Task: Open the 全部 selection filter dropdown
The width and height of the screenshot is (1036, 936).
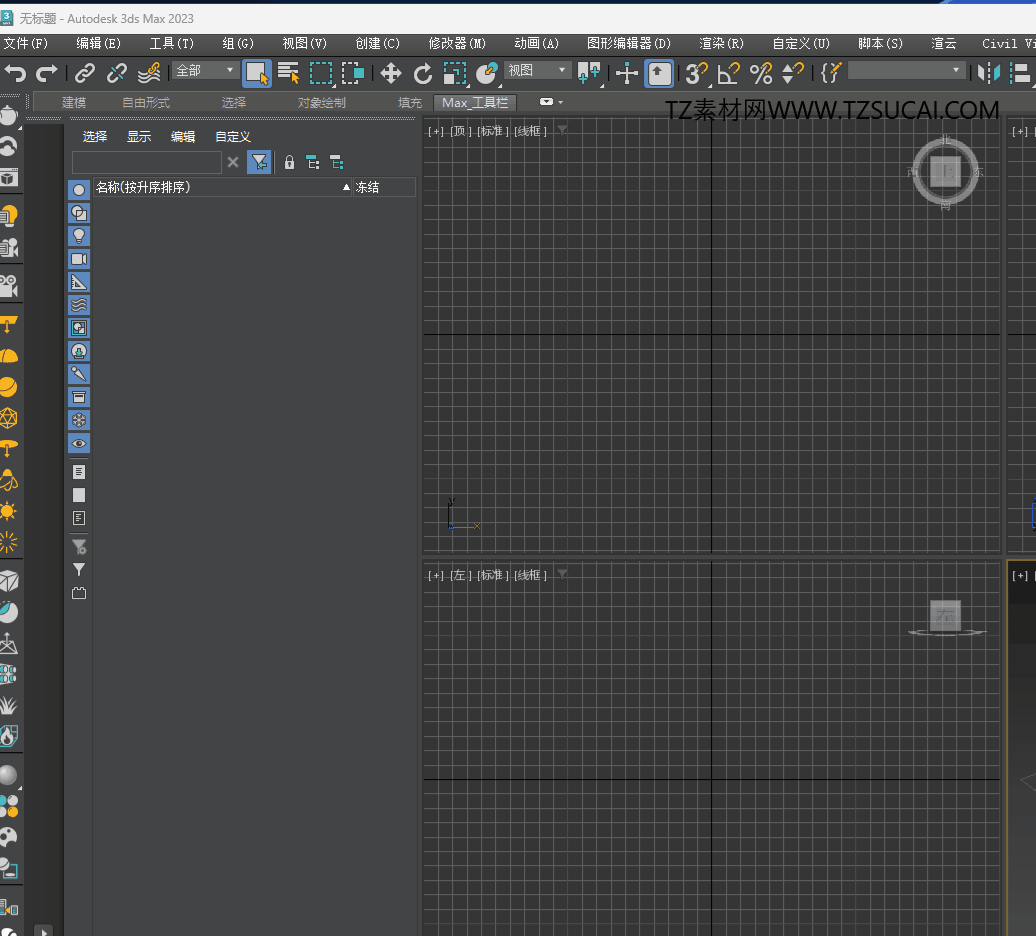Action: [205, 71]
